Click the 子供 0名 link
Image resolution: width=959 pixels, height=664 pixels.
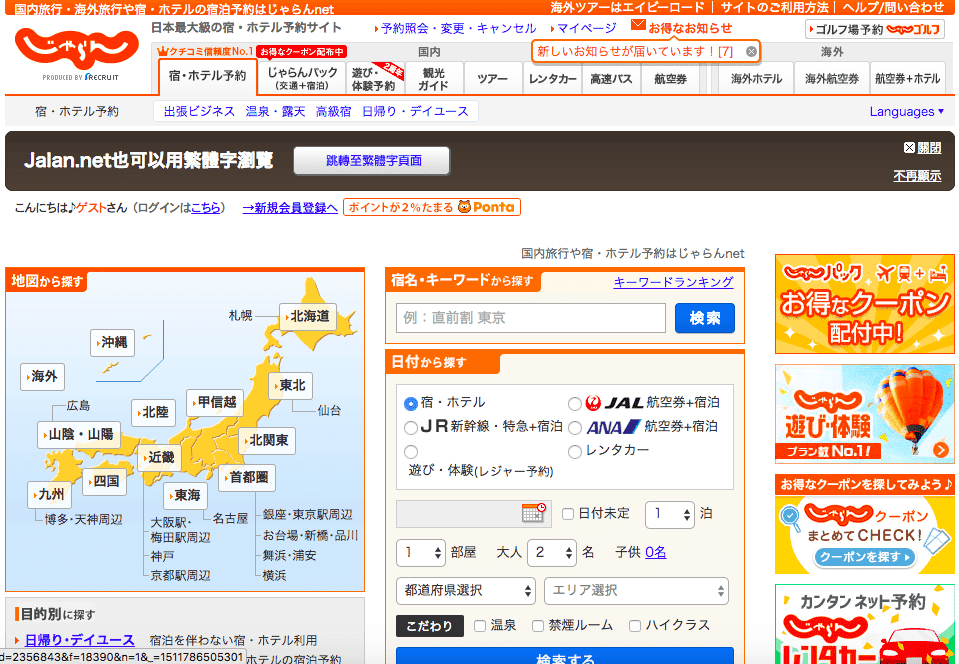[x=656, y=553]
